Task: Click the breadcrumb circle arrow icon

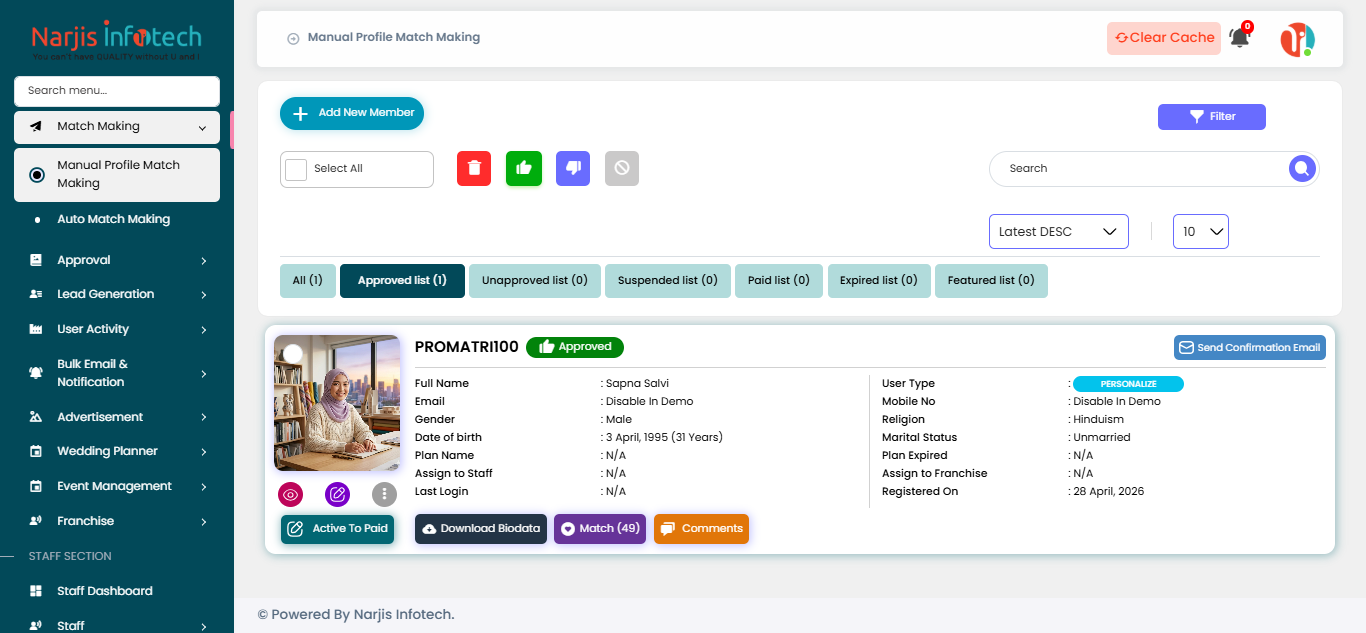Action: [x=293, y=39]
